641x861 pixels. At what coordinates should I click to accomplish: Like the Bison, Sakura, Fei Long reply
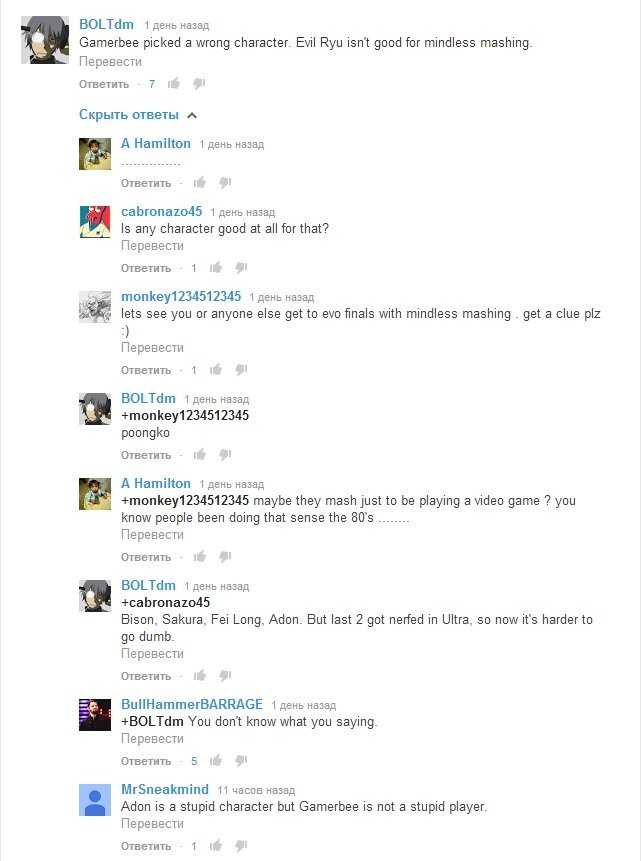tap(200, 675)
